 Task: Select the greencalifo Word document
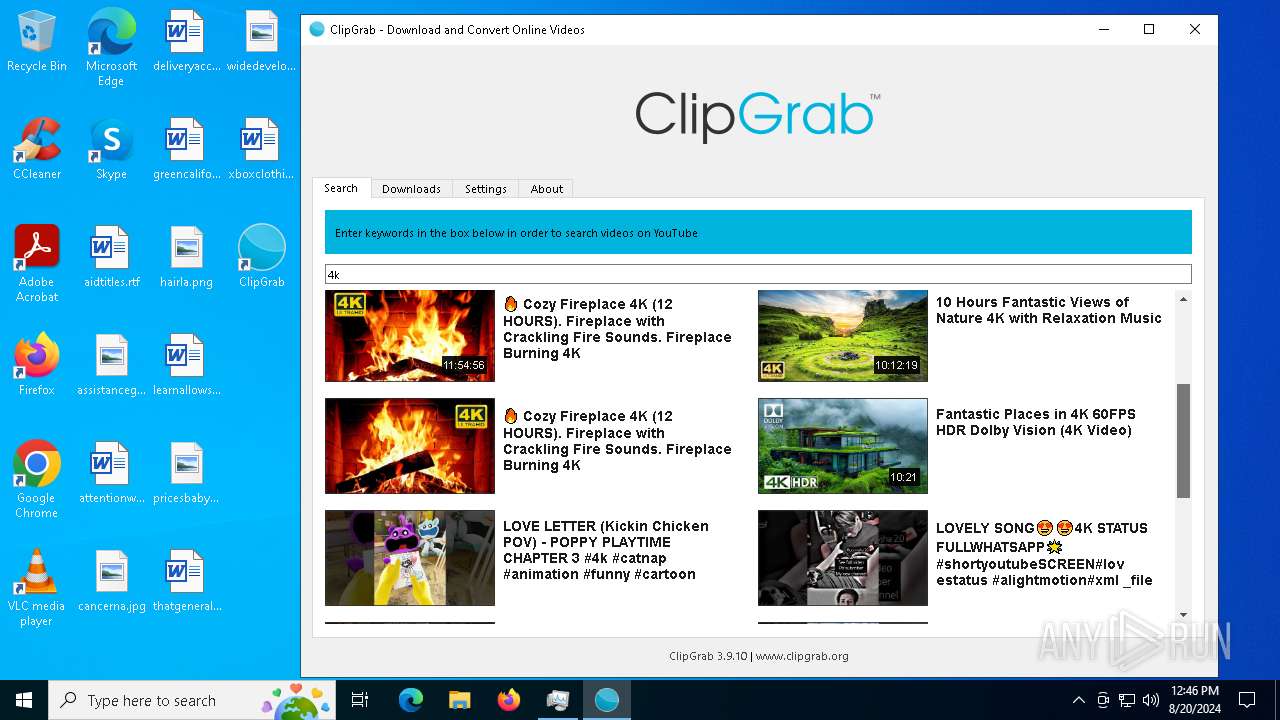pos(186,150)
